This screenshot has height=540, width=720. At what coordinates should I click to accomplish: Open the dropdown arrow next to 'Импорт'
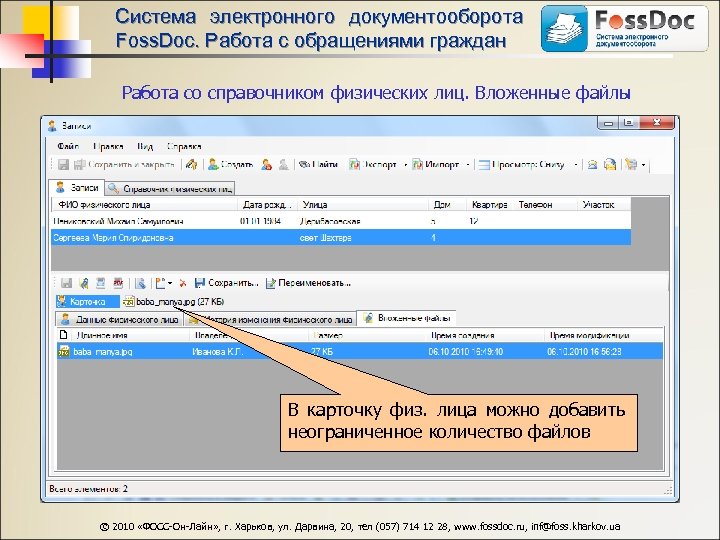468,165
